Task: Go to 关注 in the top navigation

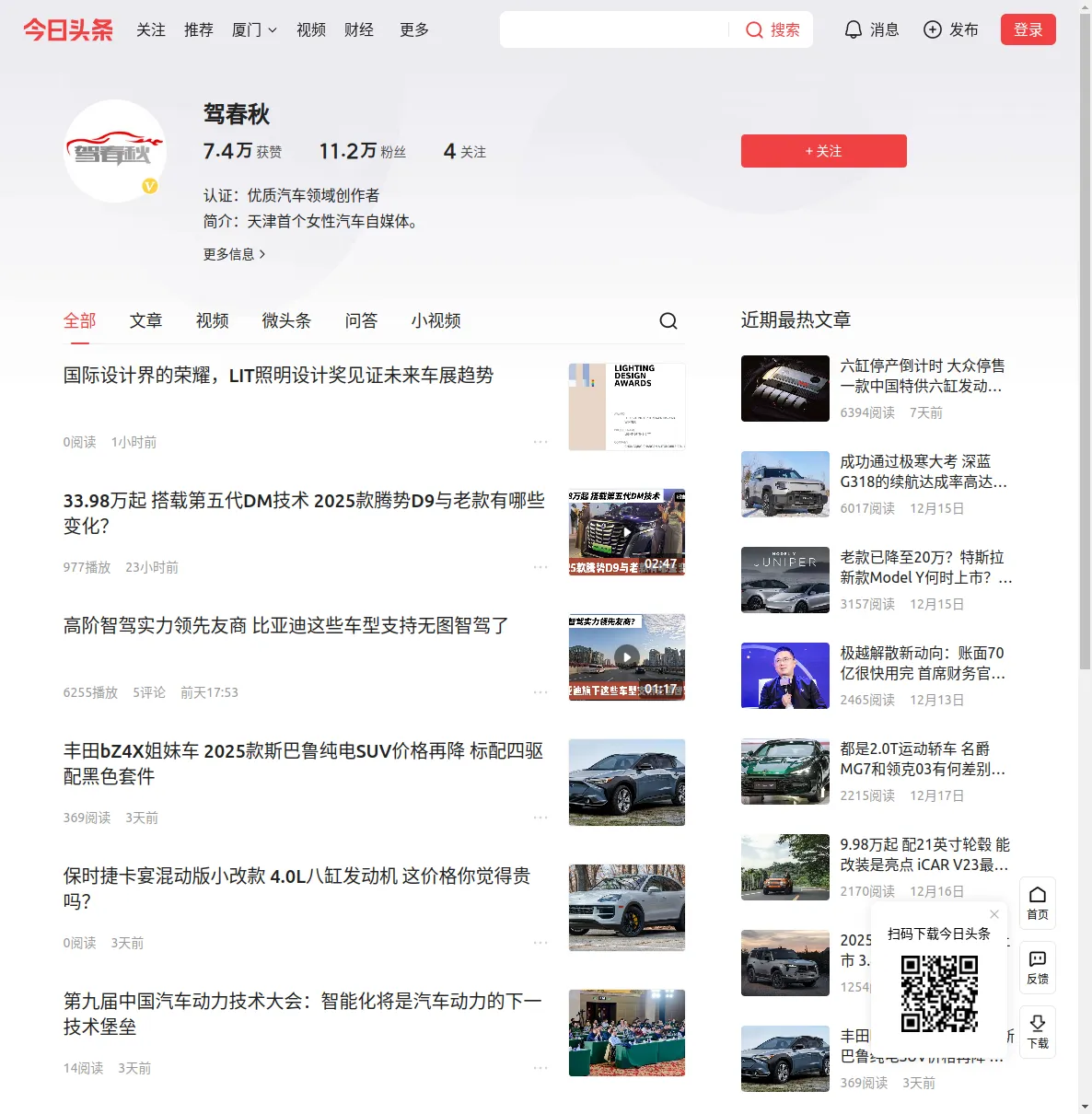Action: (151, 29)
